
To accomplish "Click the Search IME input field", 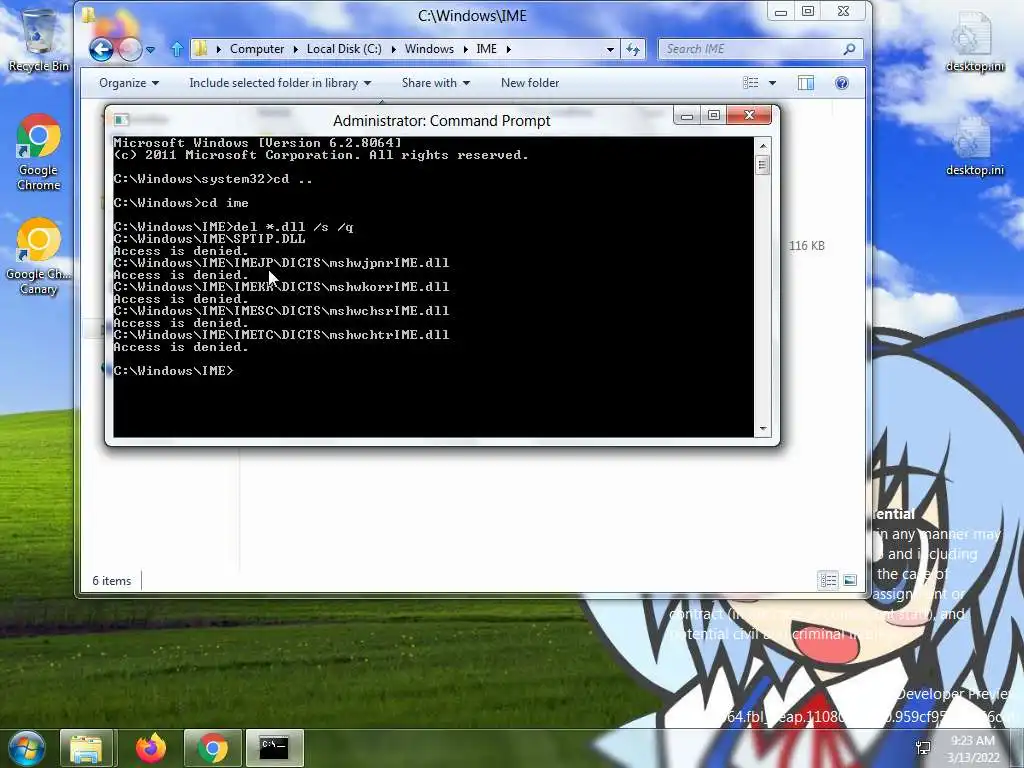I will click(751, 49).
